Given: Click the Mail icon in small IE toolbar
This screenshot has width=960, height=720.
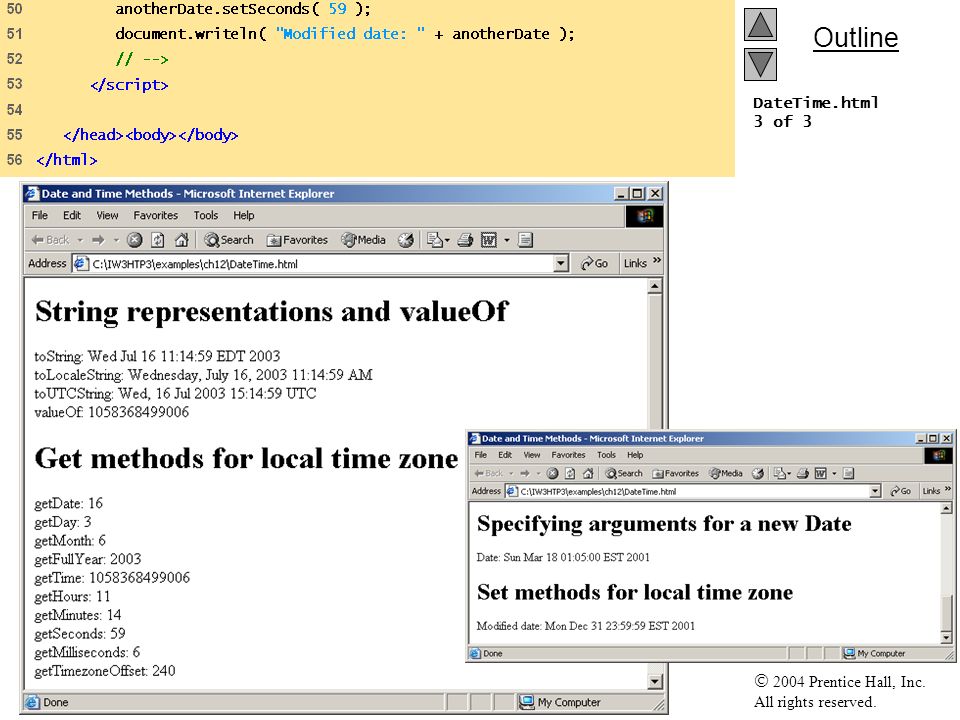Looking at the screenshot, I should [780, 473].
